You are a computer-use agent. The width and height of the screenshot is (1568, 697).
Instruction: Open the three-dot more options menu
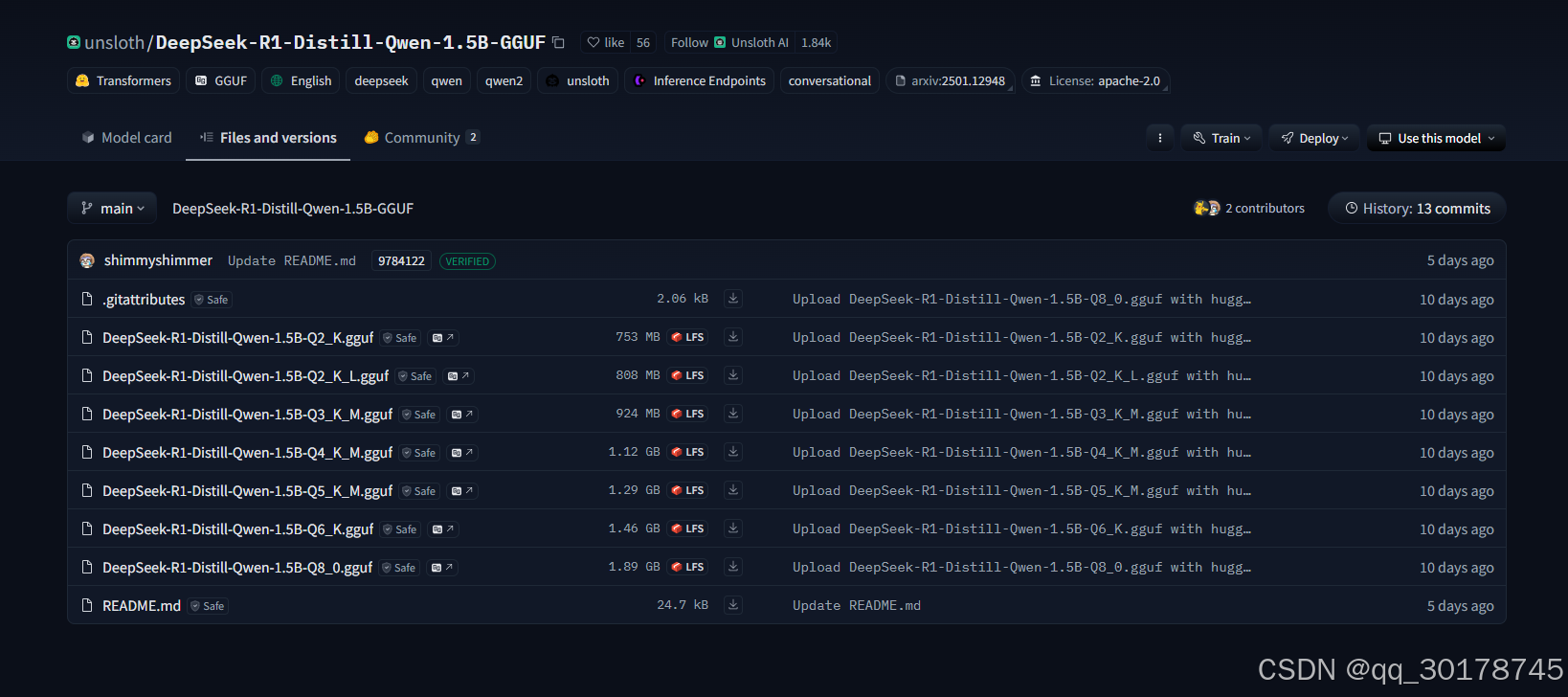(x=1160, y=138)
